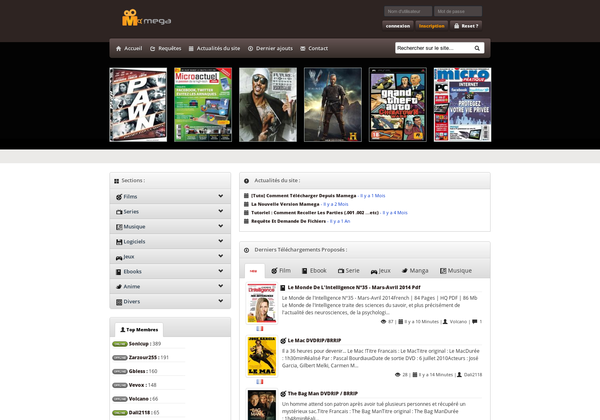Screen dimensions: 600x420
Task: Select the New downloads tab
Action: click(x=254, y=271)
